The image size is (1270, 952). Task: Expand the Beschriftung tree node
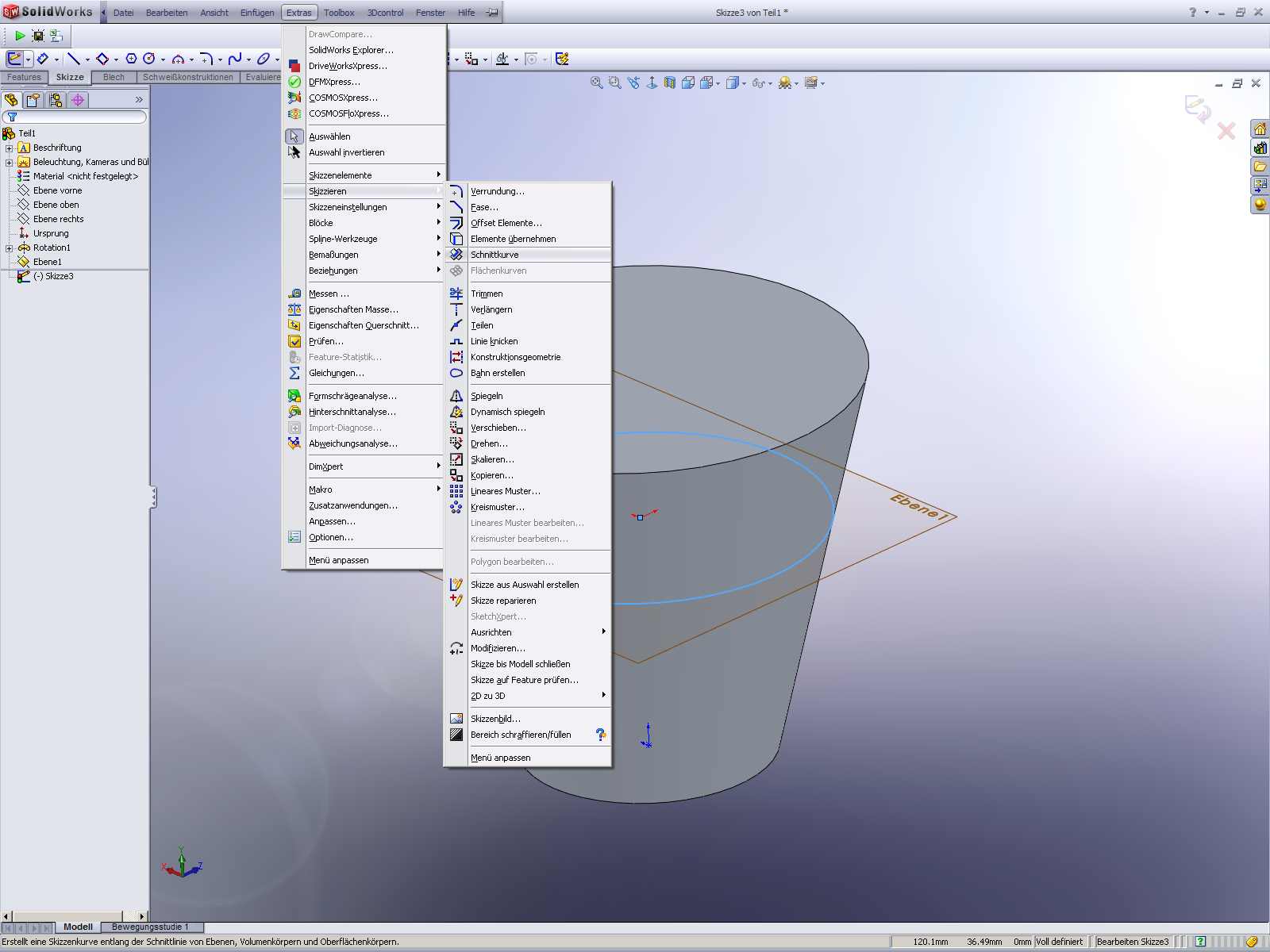[x=10, y=148]
